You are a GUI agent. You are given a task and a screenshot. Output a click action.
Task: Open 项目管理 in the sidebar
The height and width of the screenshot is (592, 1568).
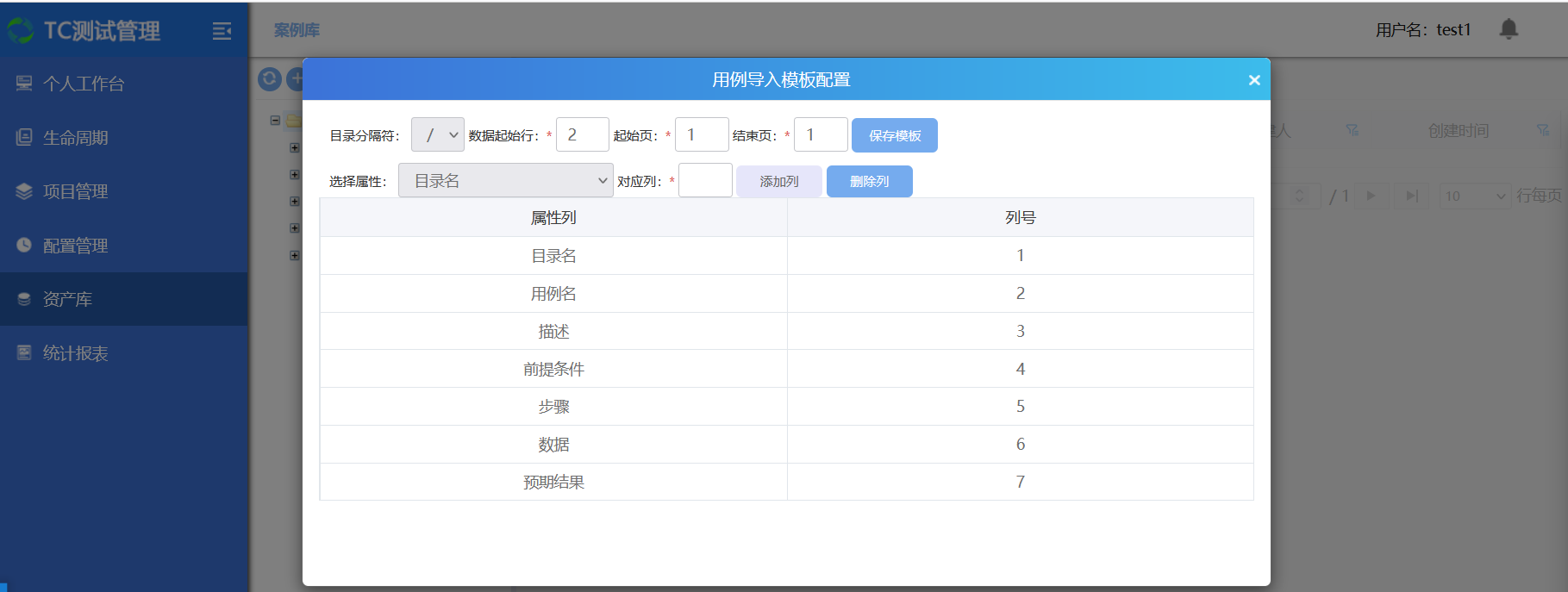[x=75, y=191]
